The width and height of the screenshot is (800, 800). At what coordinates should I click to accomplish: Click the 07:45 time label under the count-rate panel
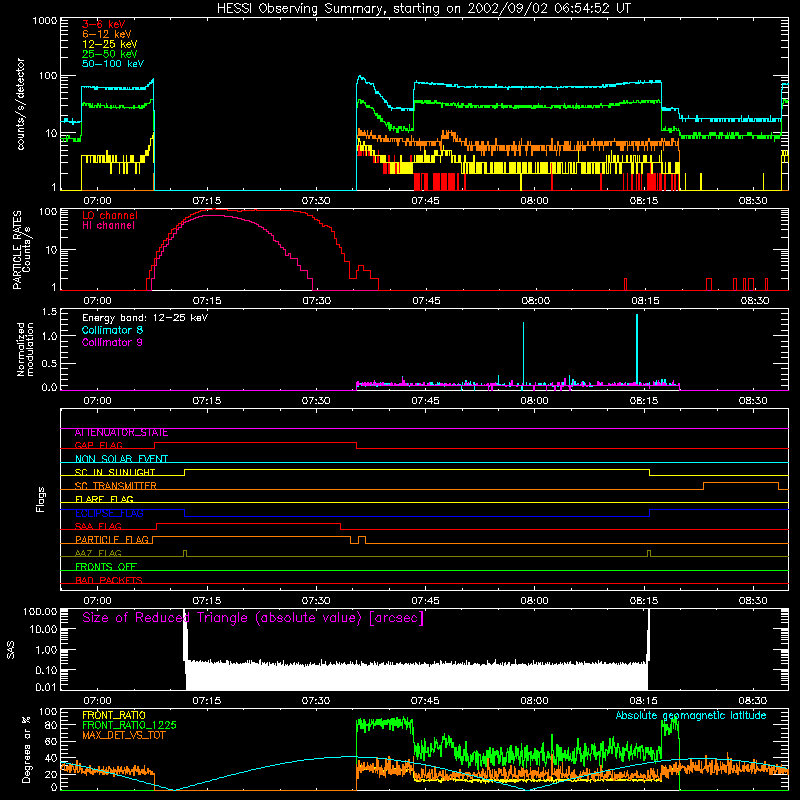[426, 201]
